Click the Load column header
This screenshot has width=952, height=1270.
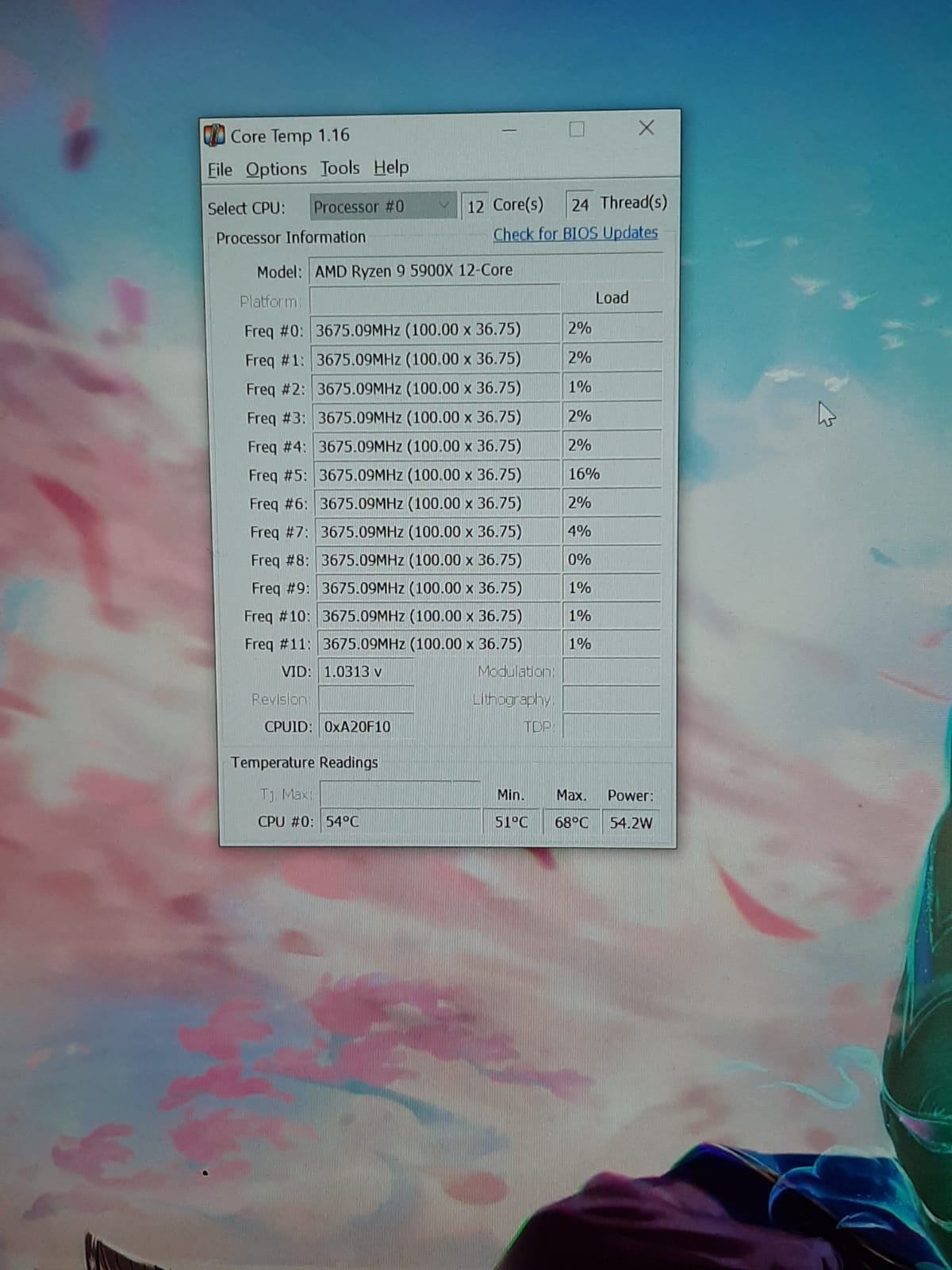coord(612,298)
